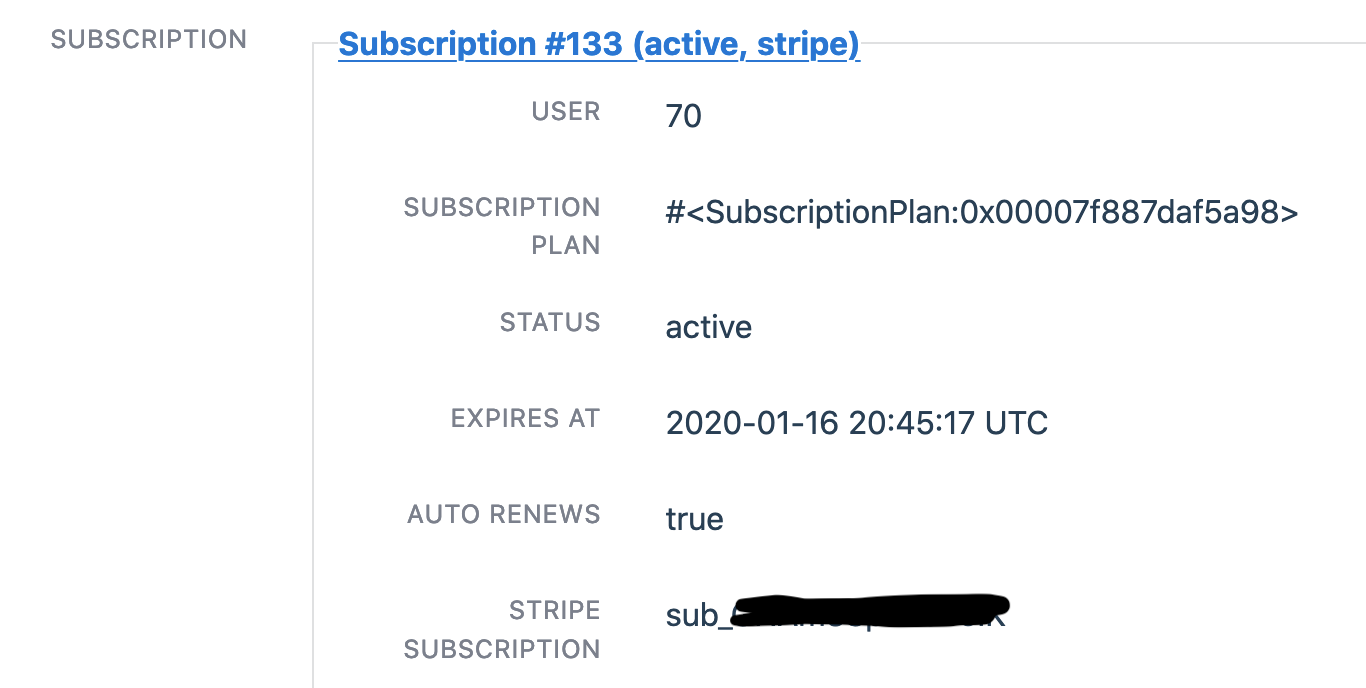Select the user ID value 70
Screen dimensions: 1366x688
pos(684,115)
